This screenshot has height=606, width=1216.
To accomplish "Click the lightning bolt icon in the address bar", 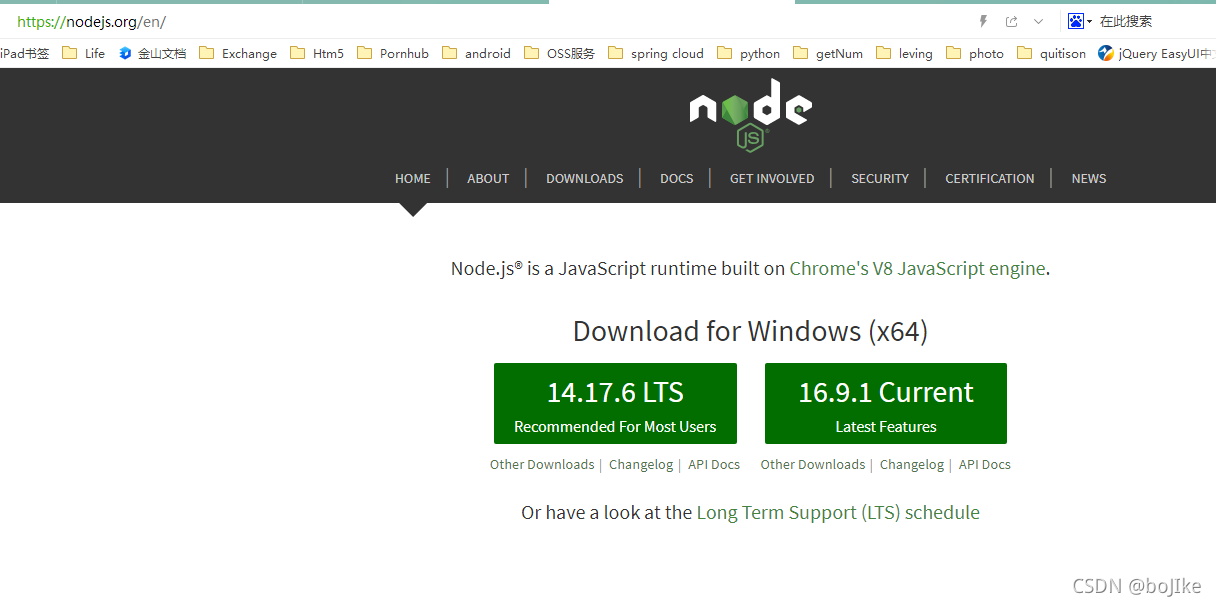I will click(983, 21).
